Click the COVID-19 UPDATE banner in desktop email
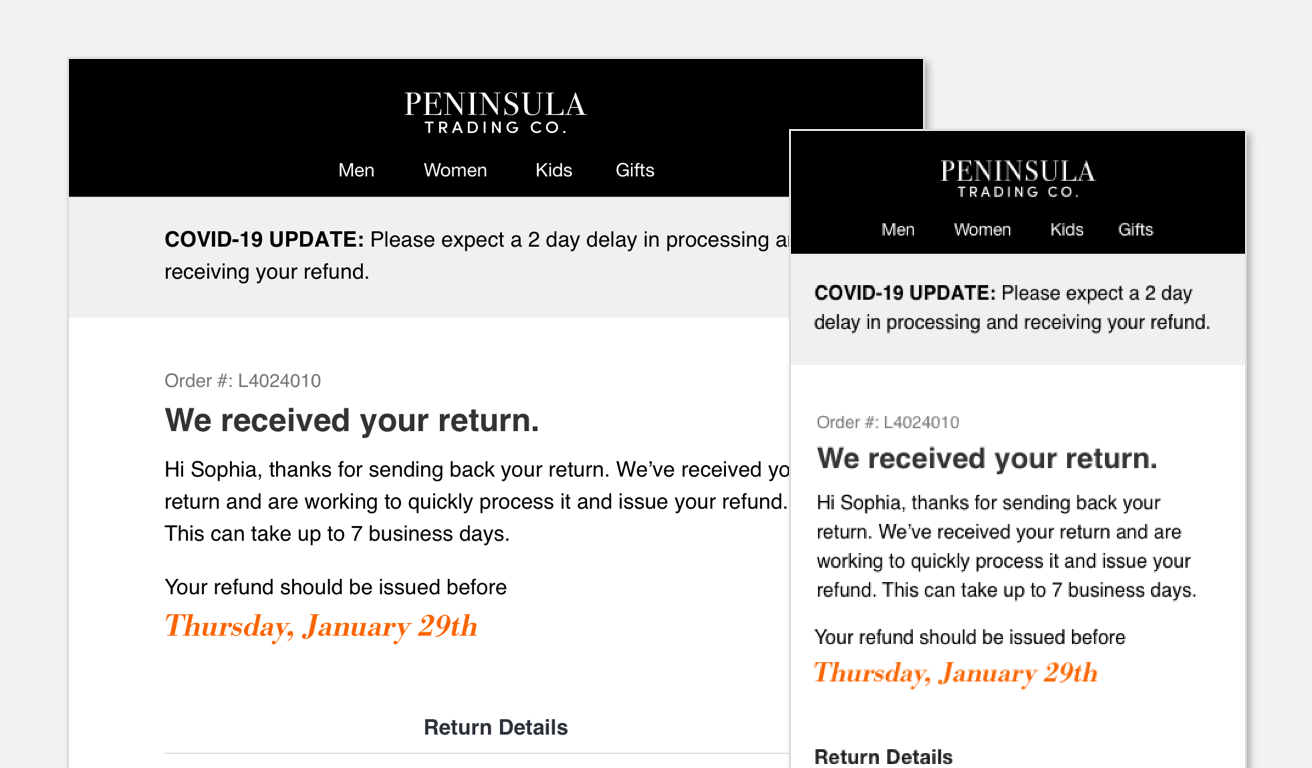1312x768 pixels. (470, 255)
